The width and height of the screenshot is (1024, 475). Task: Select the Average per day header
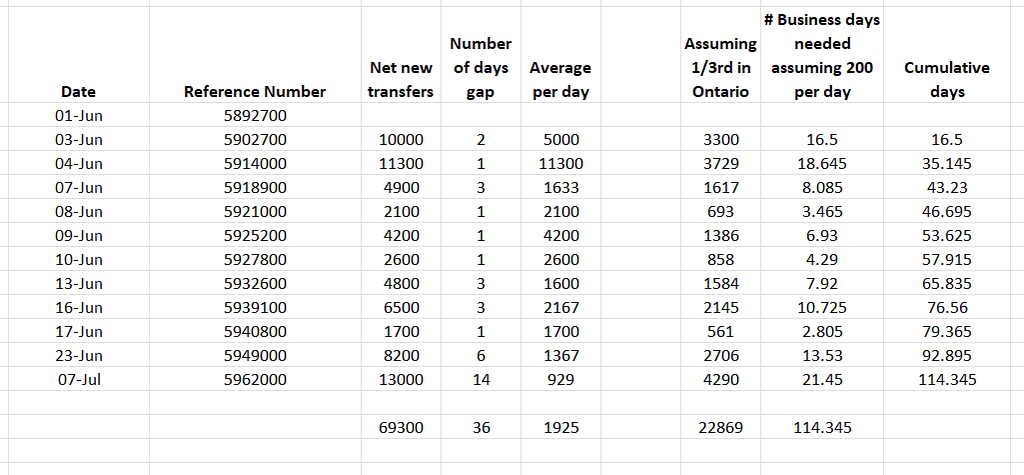click(x=560, y=80)
